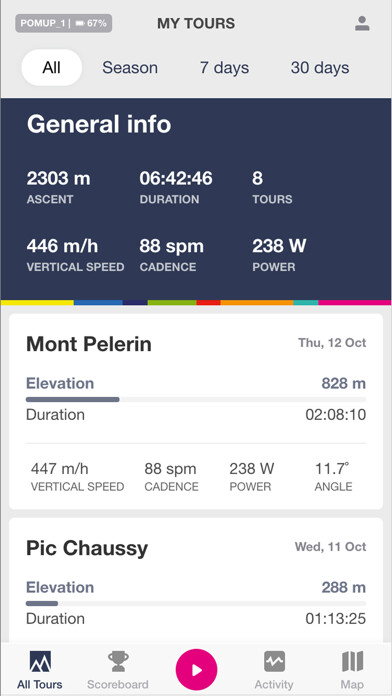Screen dimensions: 392x696
Task: Open the Pic Chaussy tour card
Action: tap(196, 580)
